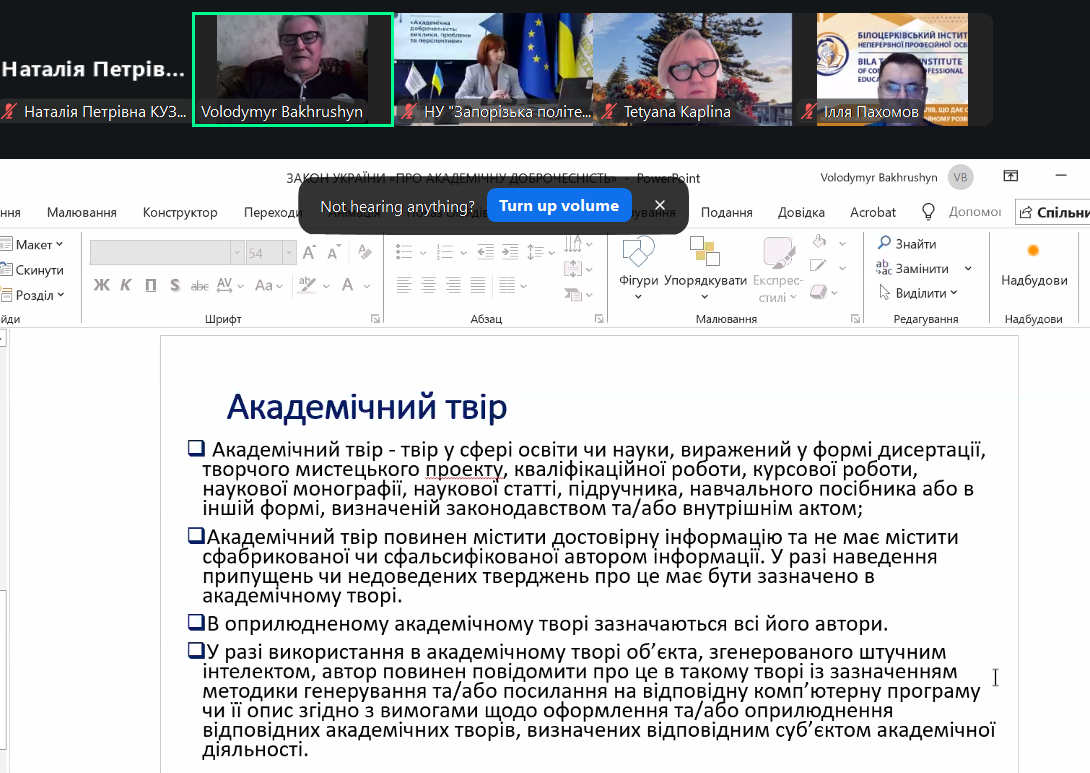
Task: Click the font color A swatch
Action: pos(348,285)
